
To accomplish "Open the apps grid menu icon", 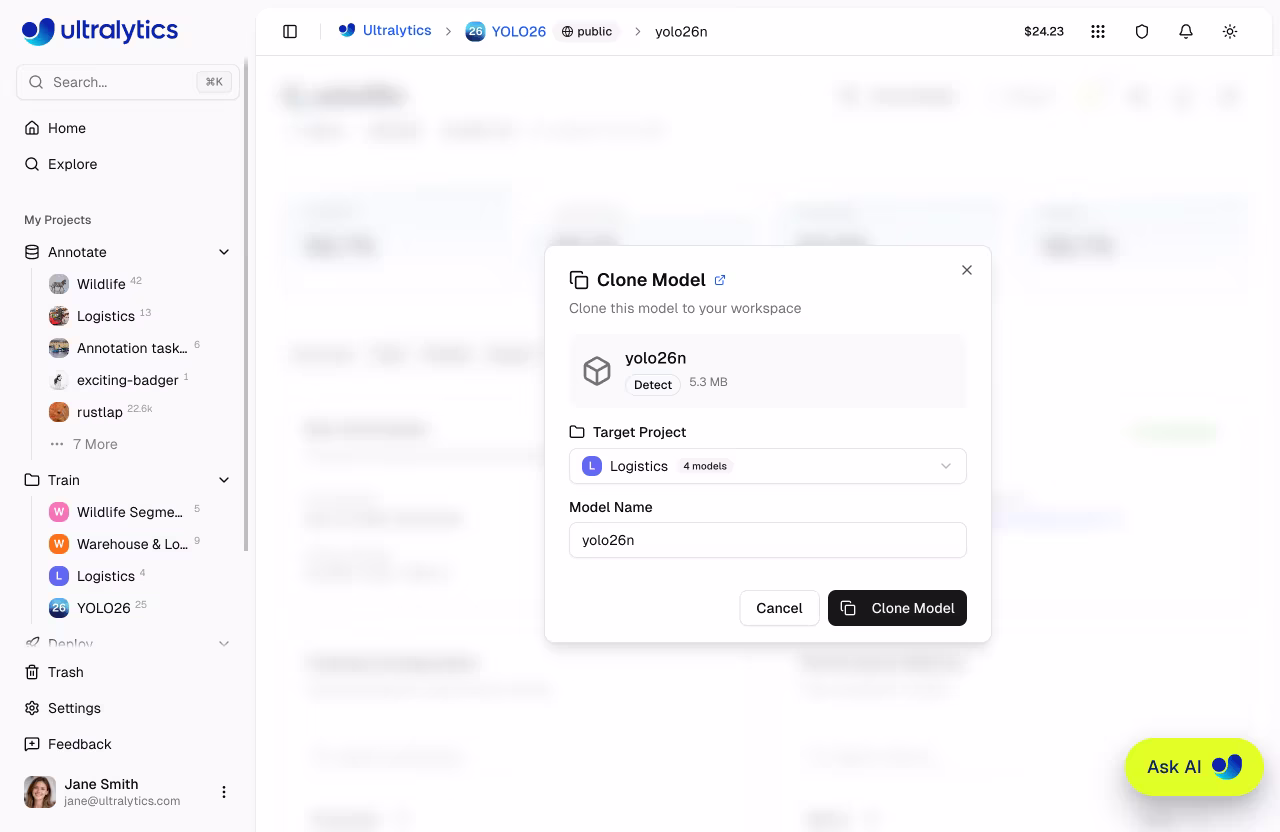I will pos(1098,31).
